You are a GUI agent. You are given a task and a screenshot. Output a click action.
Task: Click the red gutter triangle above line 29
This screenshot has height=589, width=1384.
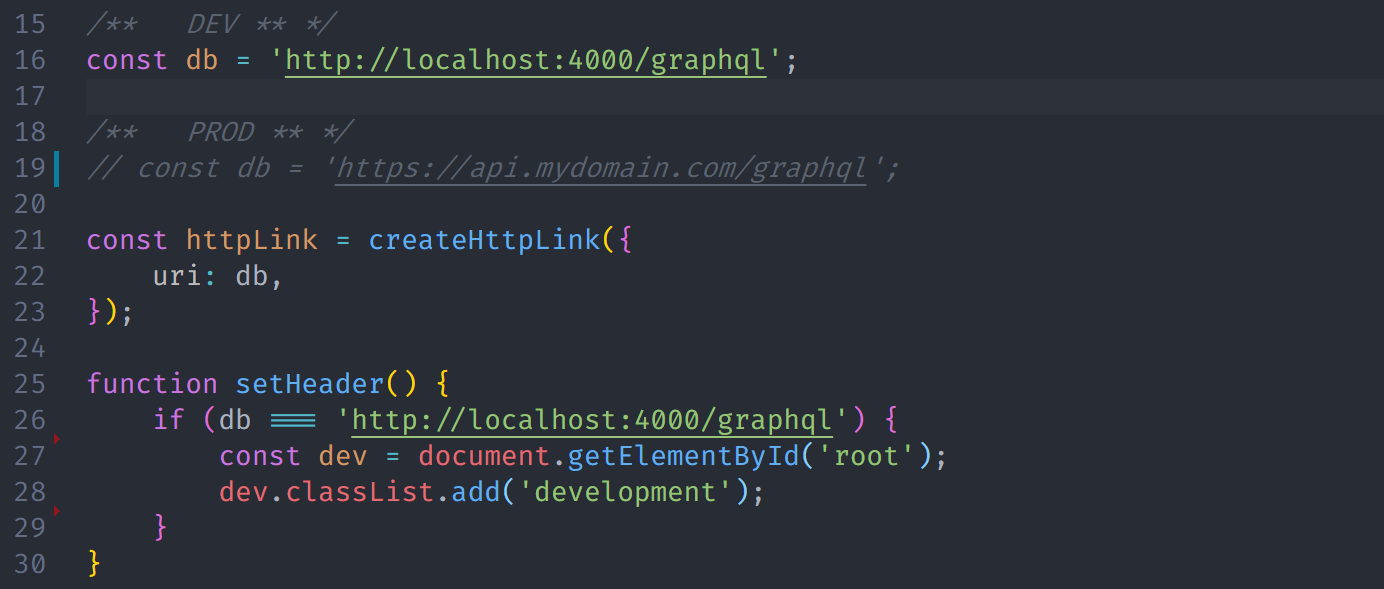coord(57,511)
